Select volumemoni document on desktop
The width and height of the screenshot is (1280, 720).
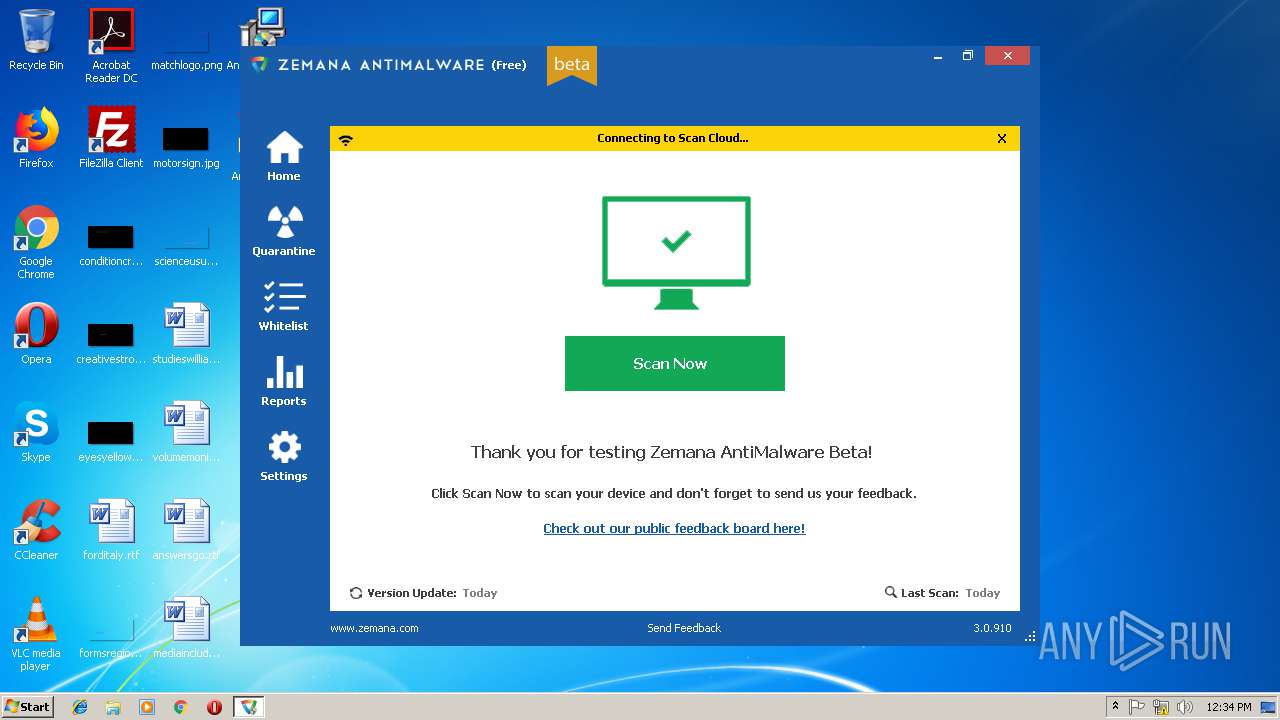point(186,432)
